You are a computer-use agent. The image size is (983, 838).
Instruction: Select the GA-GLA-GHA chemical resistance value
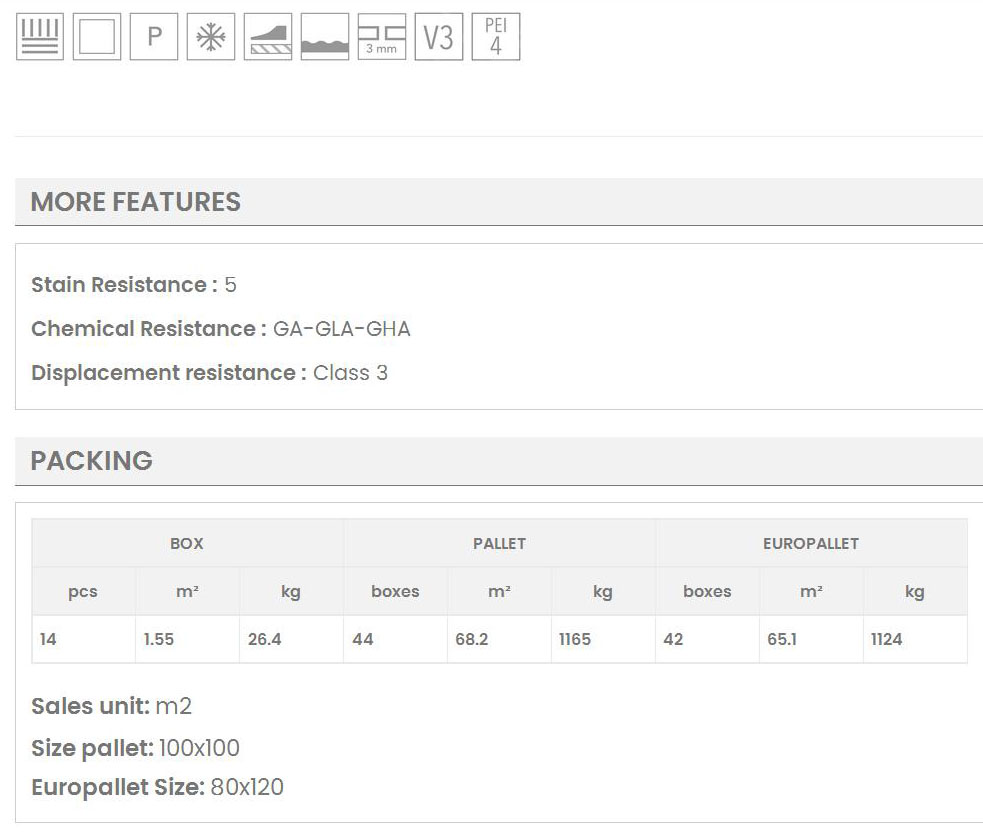[341, 329]
